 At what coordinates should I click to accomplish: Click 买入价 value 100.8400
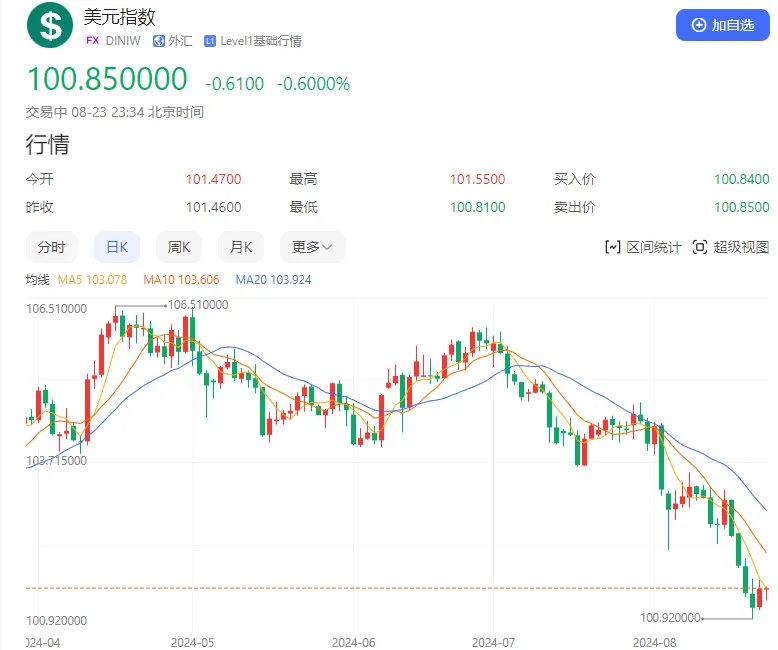(742, 179)
